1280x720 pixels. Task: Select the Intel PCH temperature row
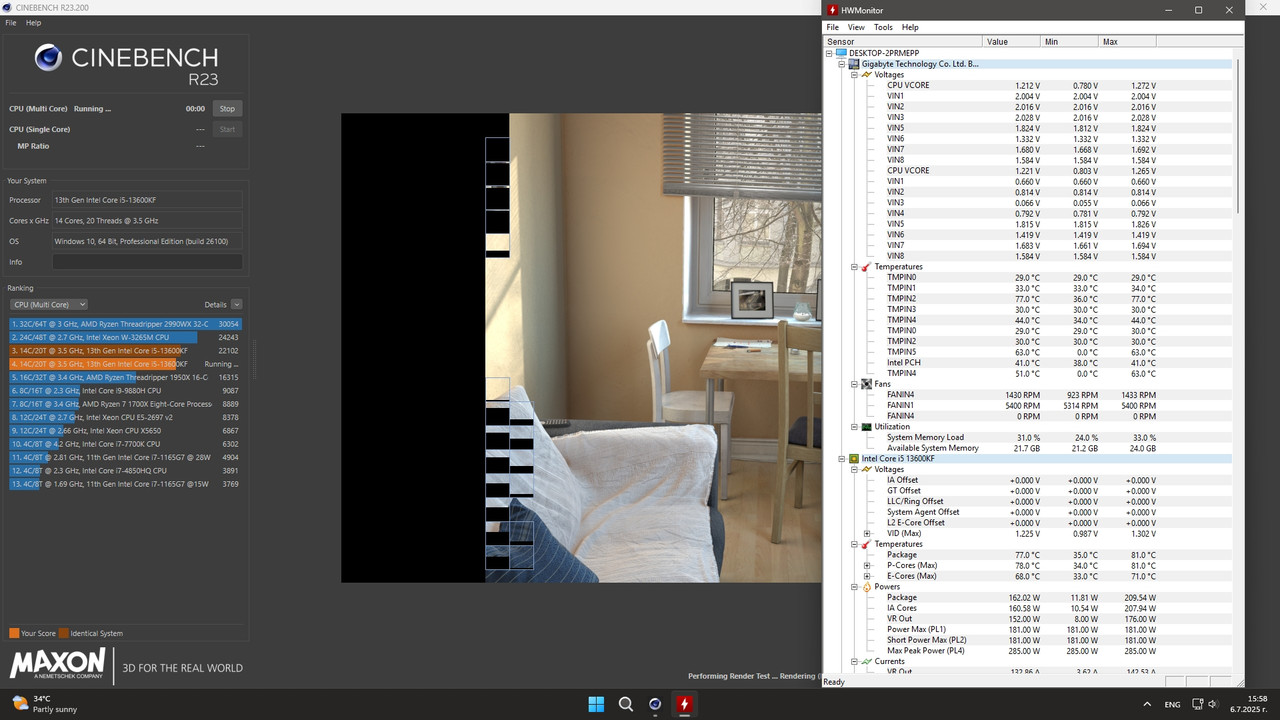click(x=1028, y=363)
